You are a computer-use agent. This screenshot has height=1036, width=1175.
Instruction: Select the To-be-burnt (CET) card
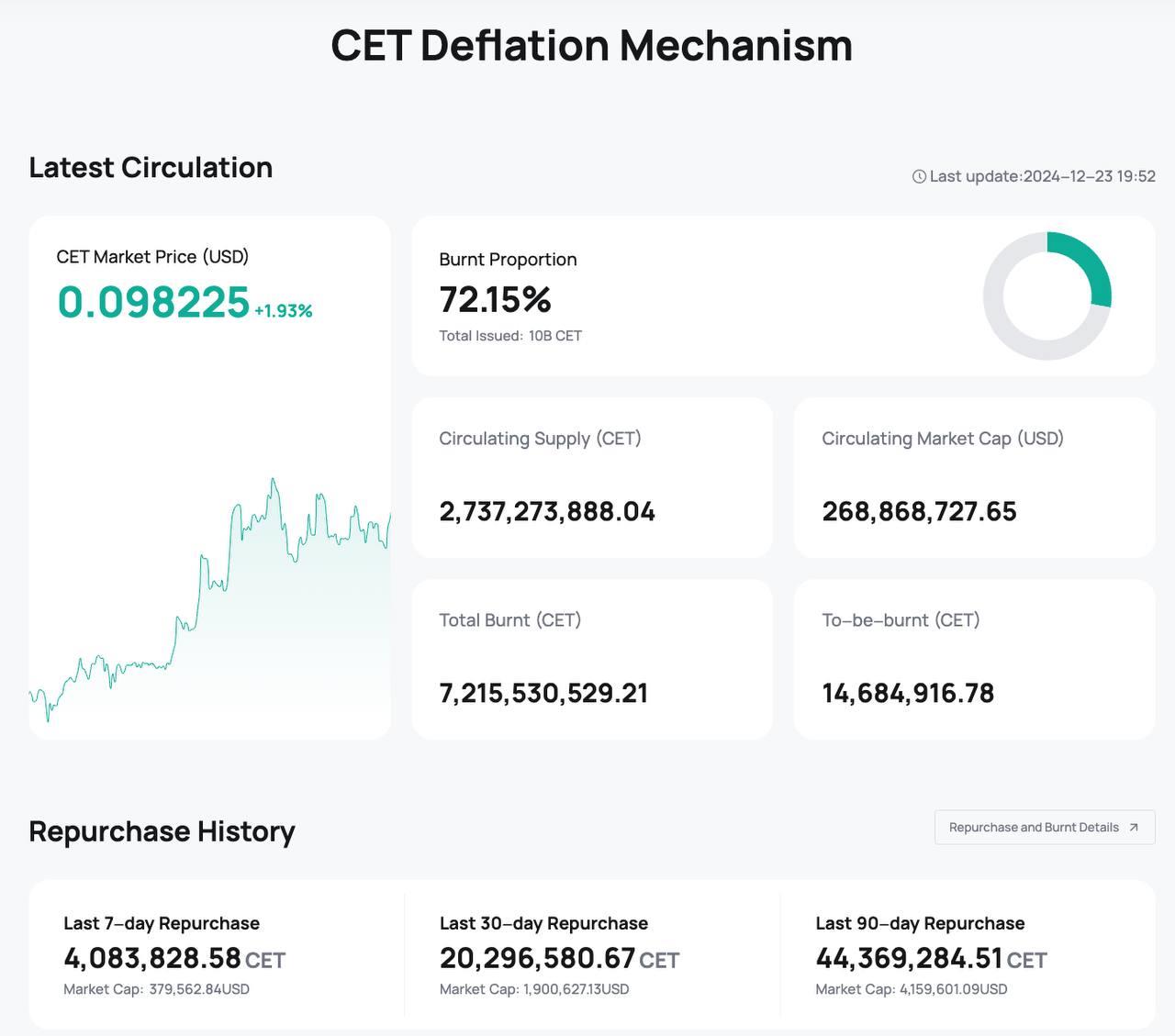pos(974,659)
